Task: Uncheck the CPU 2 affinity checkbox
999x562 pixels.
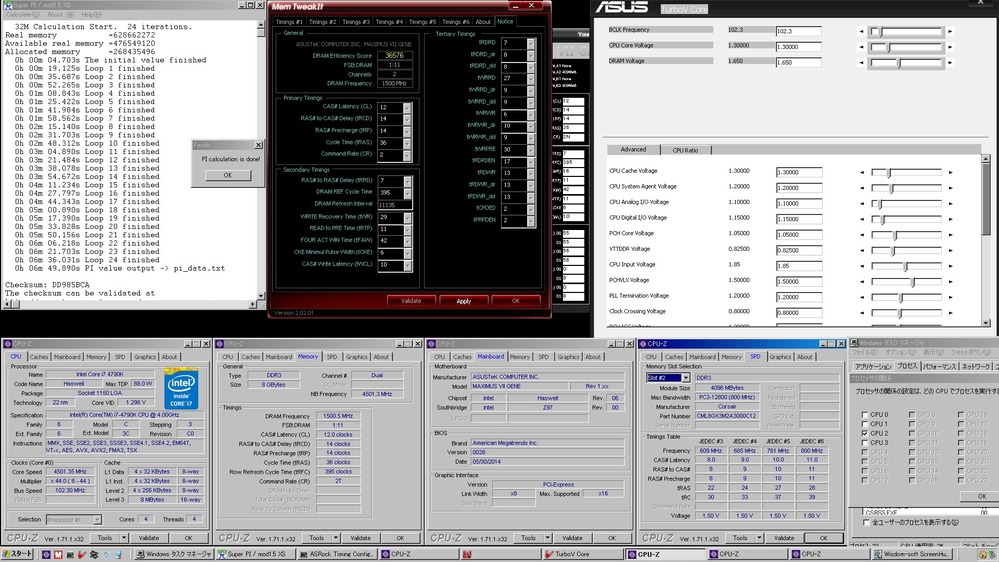Action: (865, 433)
